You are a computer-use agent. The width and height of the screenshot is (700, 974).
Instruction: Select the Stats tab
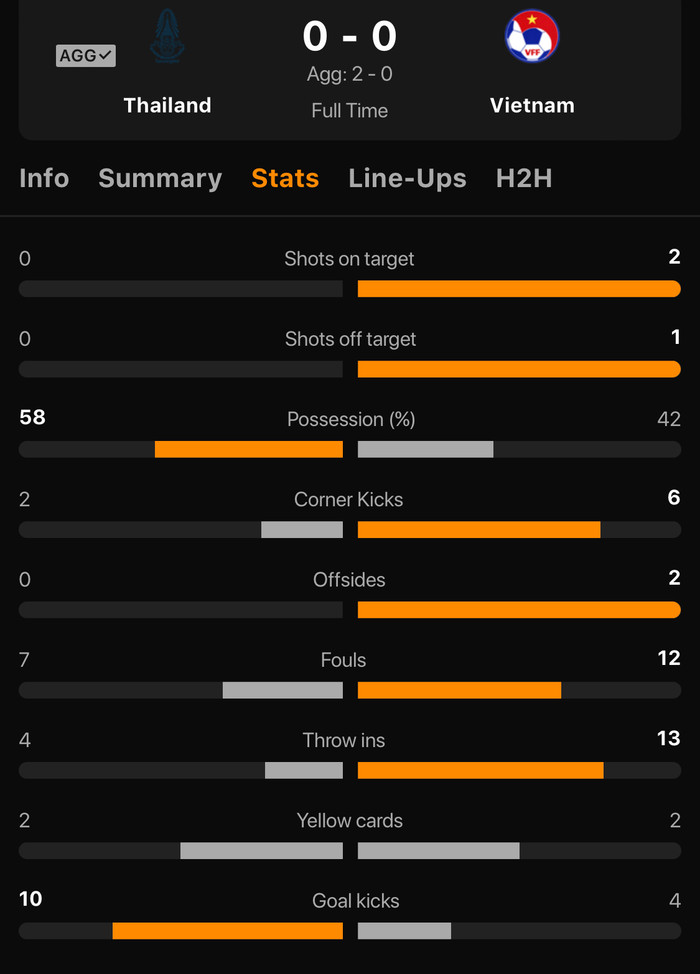click(x=285, y=178)
